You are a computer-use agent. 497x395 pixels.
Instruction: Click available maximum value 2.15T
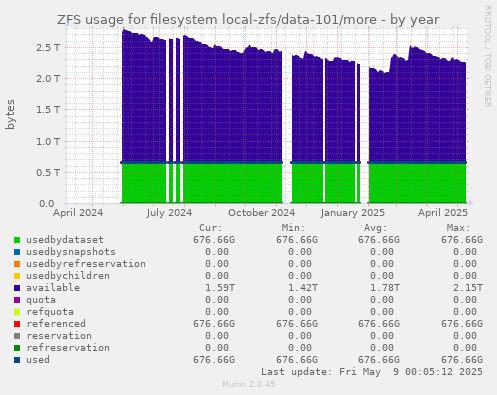click(x=468, y=288)
